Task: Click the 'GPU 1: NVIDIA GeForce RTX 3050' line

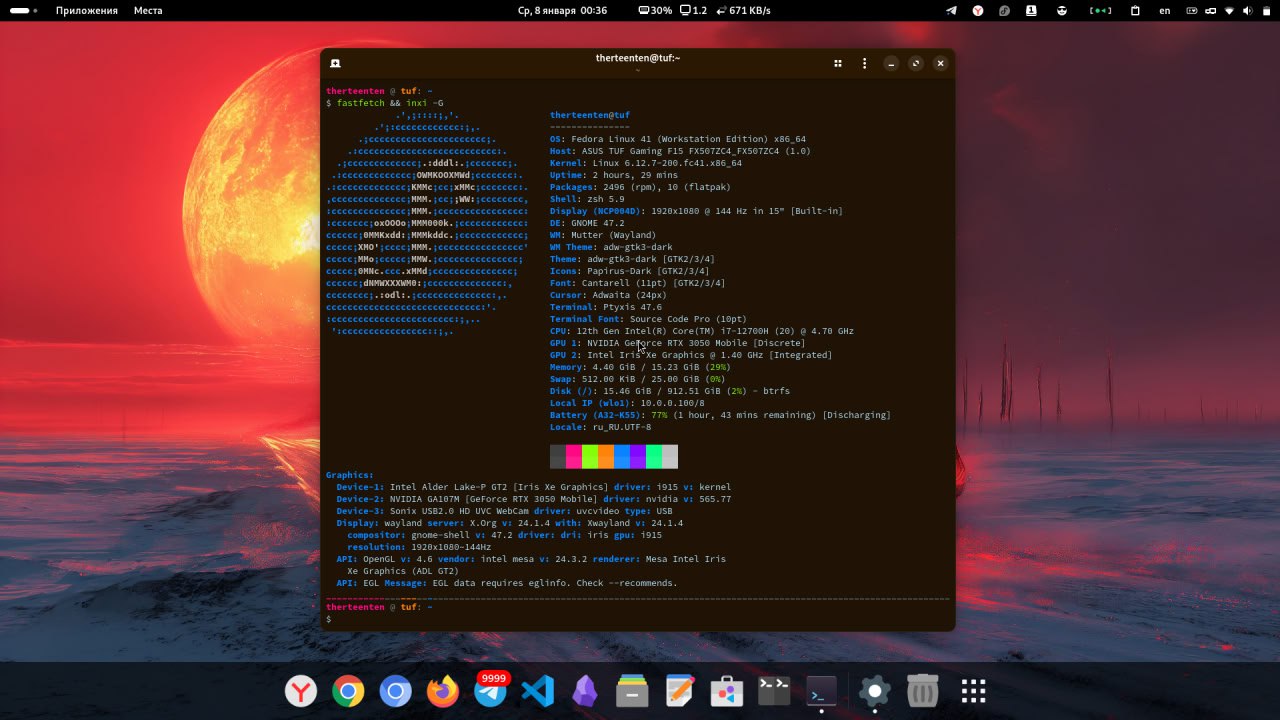Action: pyautogui.click(x=678, y=343)
